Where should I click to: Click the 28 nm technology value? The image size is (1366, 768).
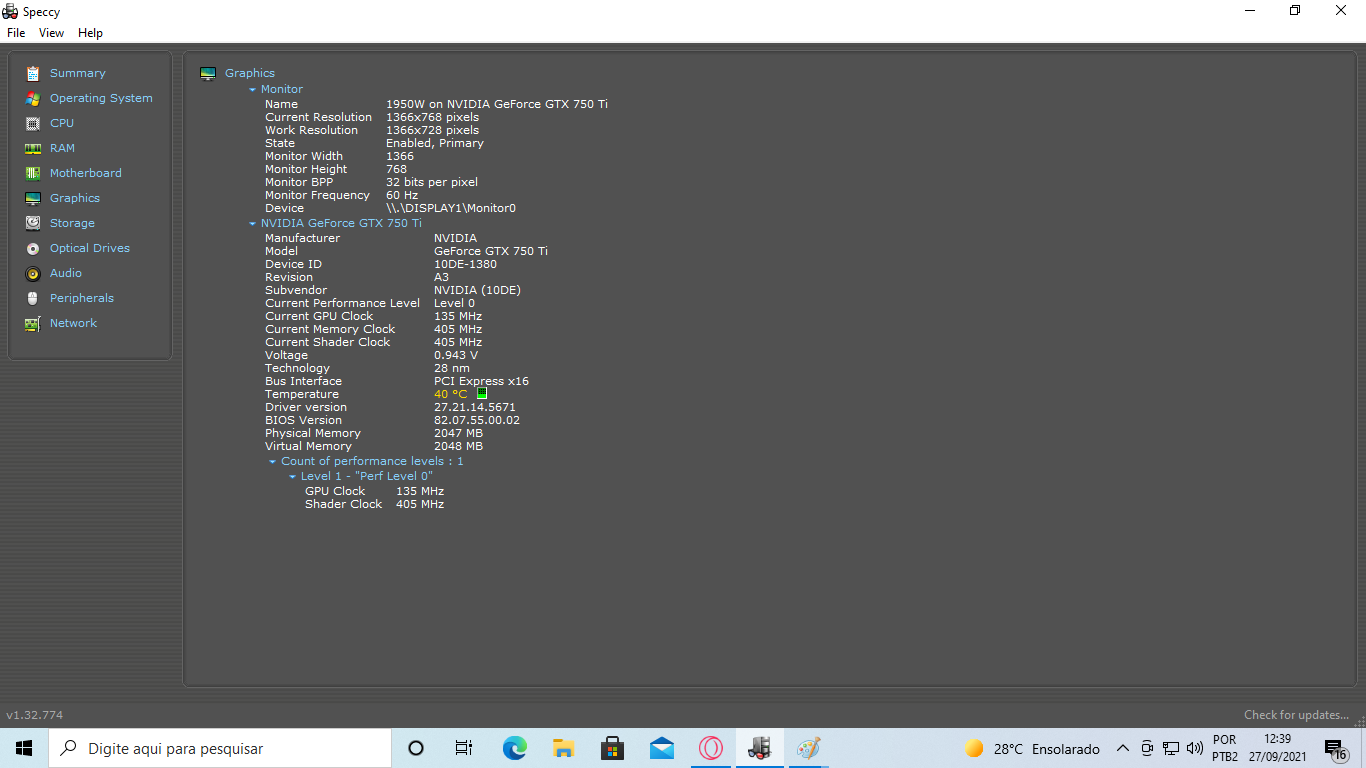(x=452, y=368)
